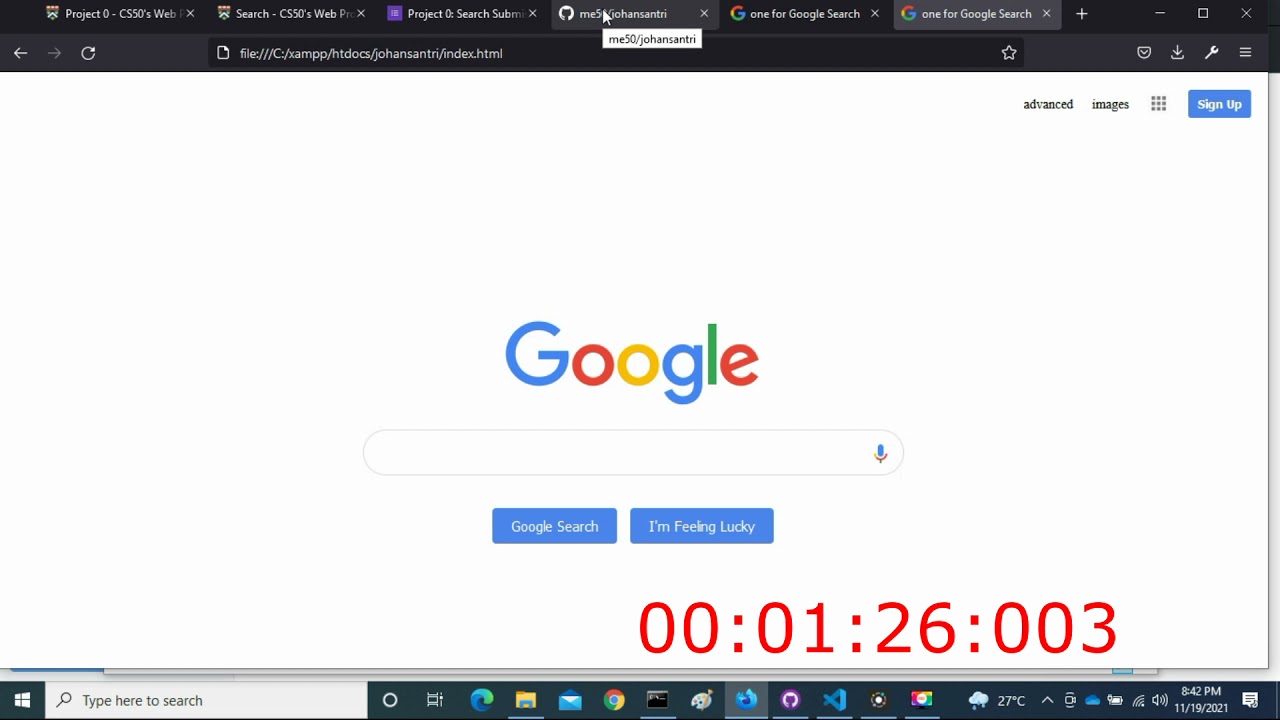Open the Google apps grid icon
The width and height of the screenshot is (1280, 720).
click(1158, 104)
